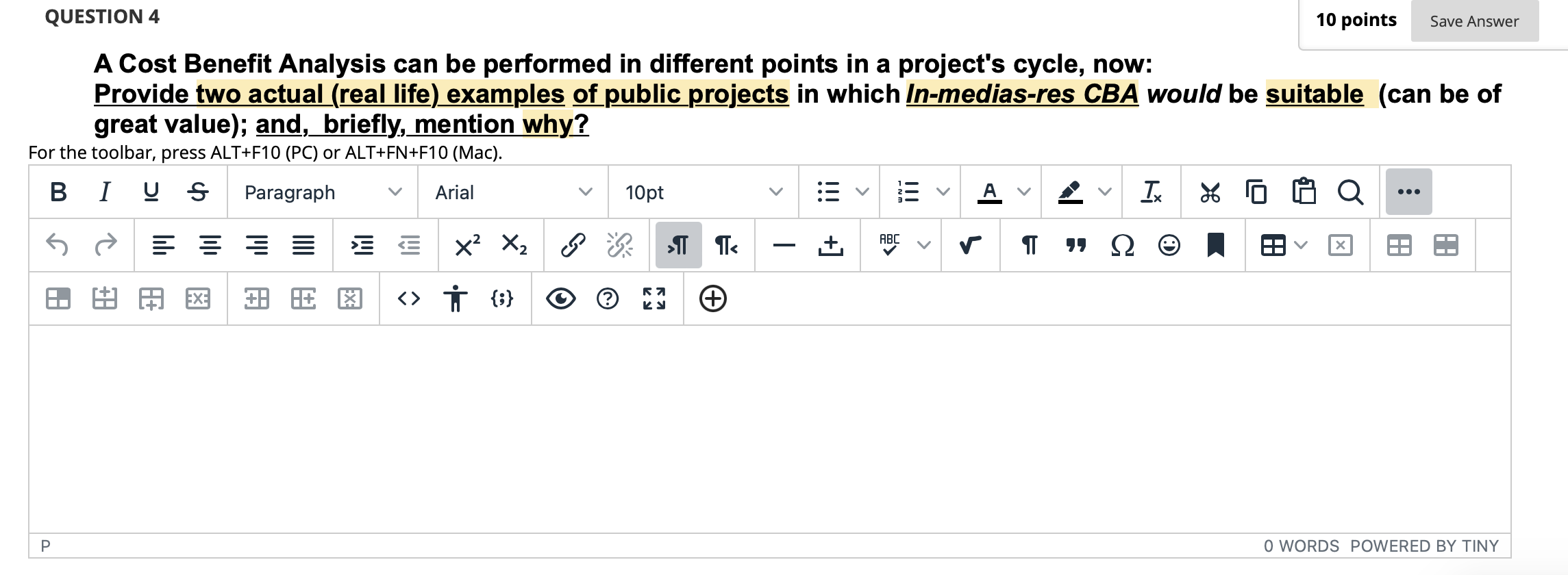The height and width of the screenshot is (575, 1568).
Task: Insert a hyperlink
Action: pos(573,245)
